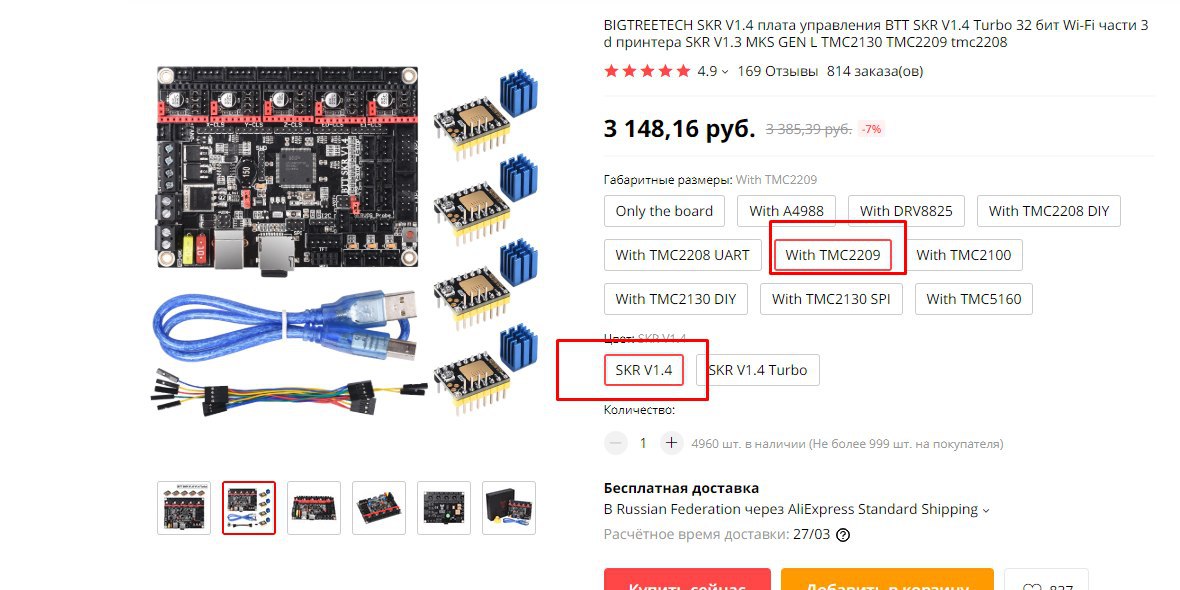Viewport: 1180px width, 590px height.
Task: Open the first product thumbnail
Action: click(184, 508)
